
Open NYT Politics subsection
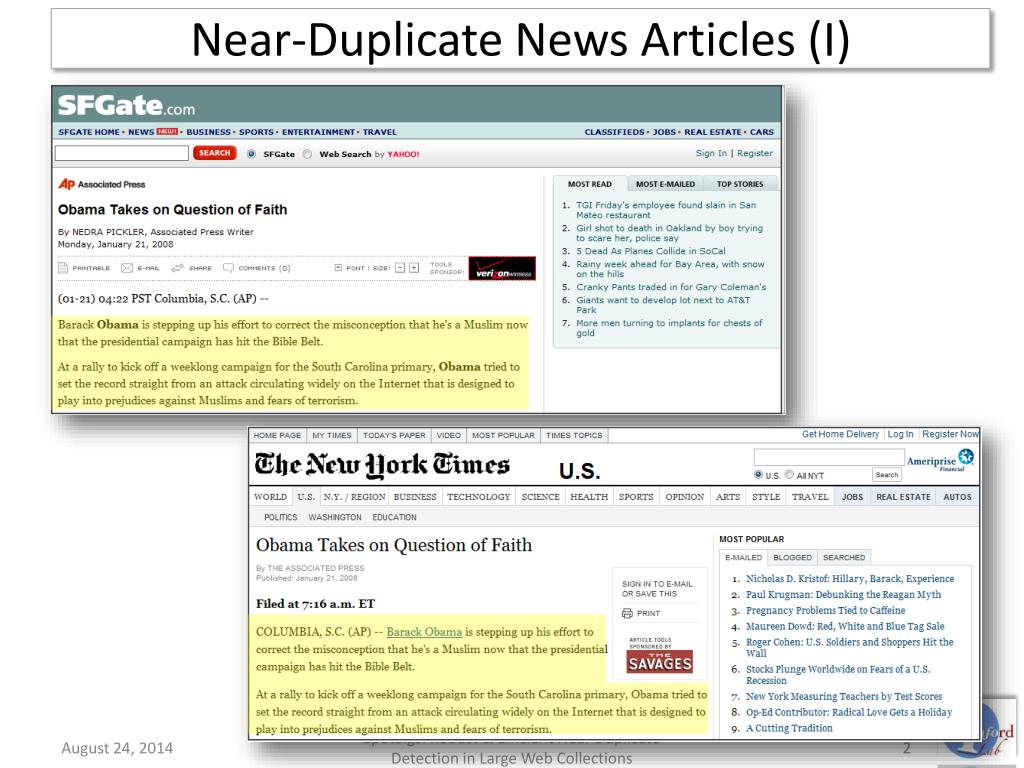[x=281, y=517]
